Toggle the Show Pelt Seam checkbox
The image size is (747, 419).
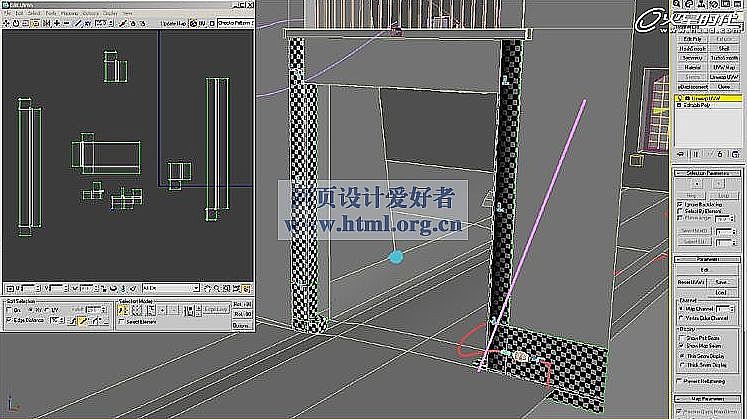(x=681, y=338)
